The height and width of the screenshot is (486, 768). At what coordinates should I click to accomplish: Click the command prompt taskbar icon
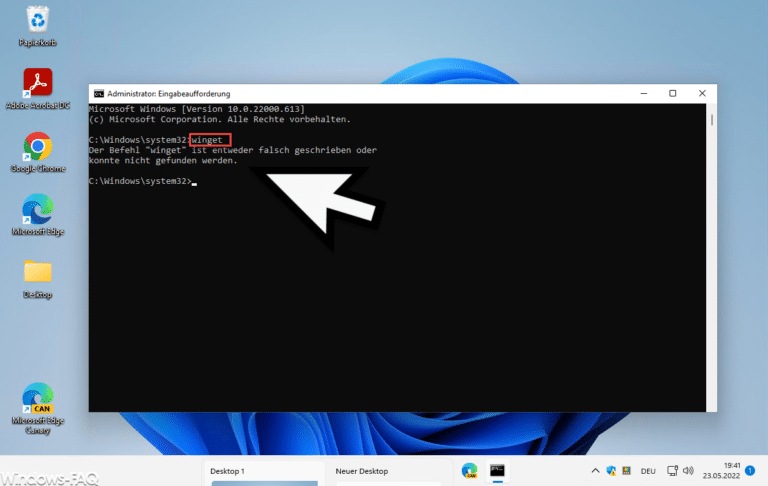point(497,470)
